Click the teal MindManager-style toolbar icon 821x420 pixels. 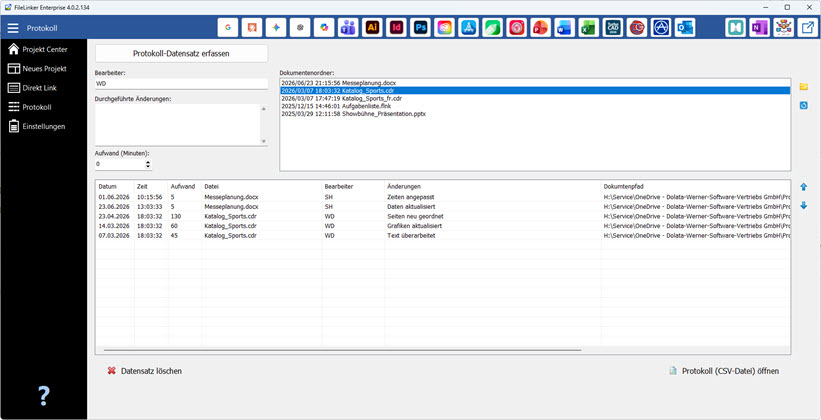click(x=736, y=28)
